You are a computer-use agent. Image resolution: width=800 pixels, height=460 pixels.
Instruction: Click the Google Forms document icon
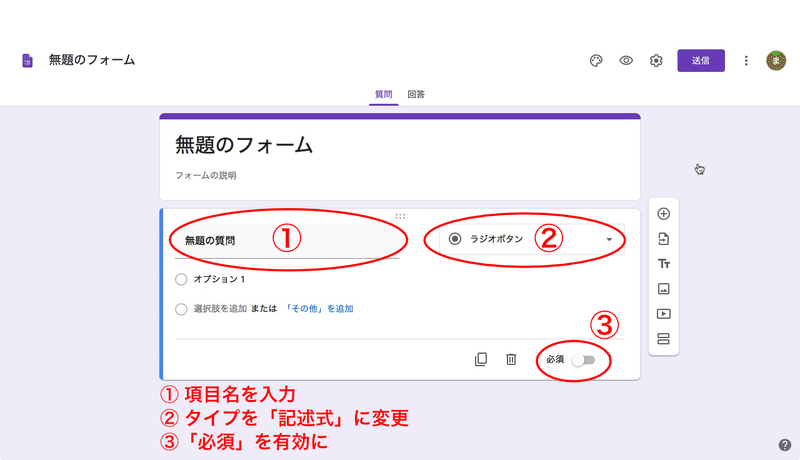tap(28, 61)
